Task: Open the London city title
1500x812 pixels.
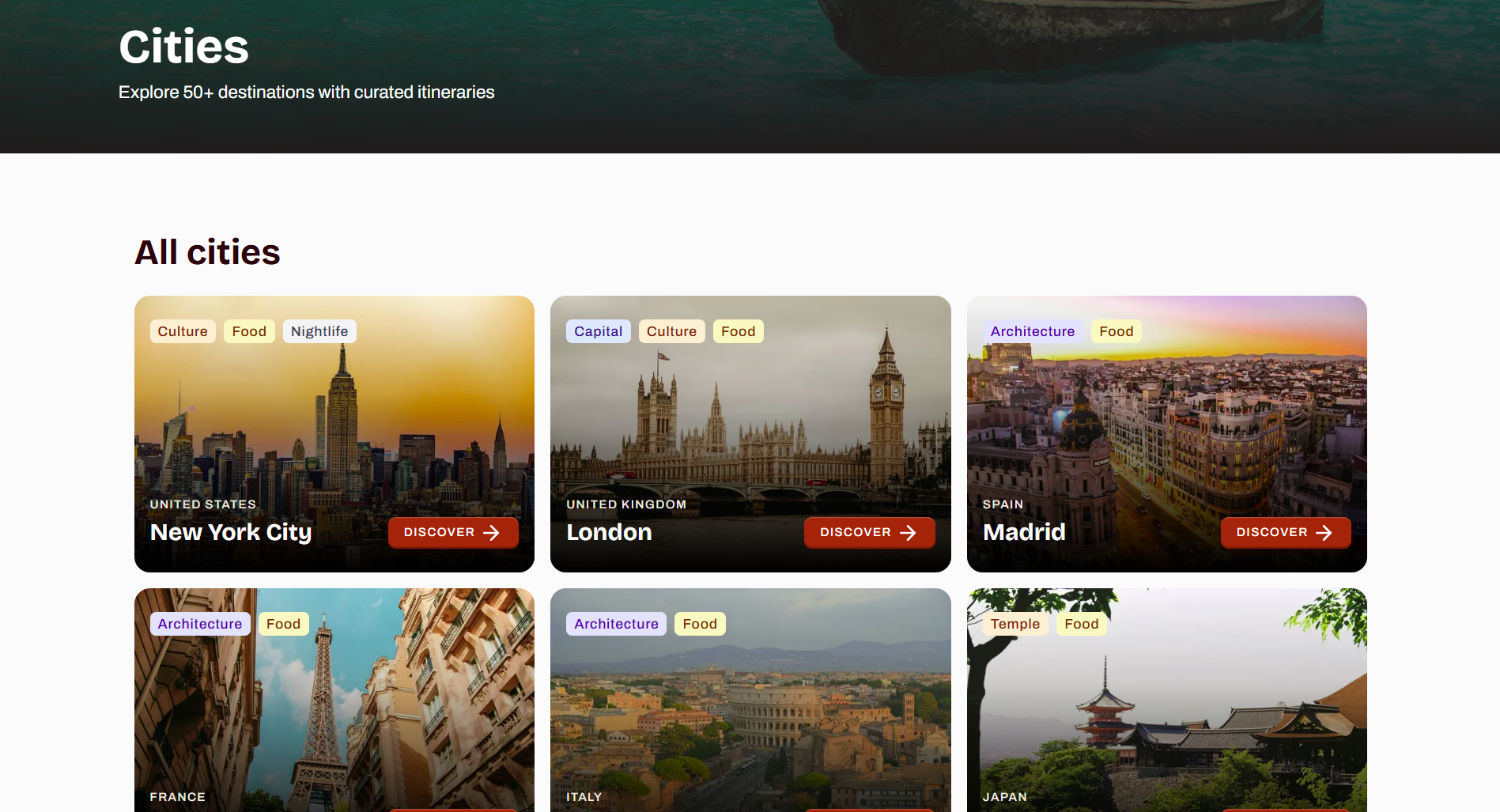Action: [x=609, y=532]
